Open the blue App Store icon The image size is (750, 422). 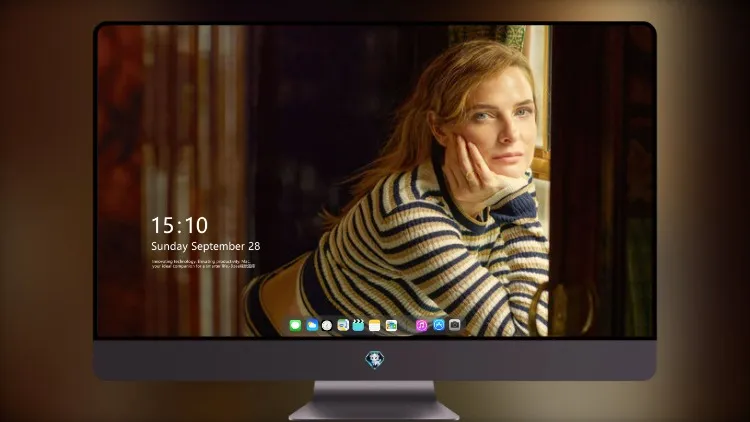point(439,325)
